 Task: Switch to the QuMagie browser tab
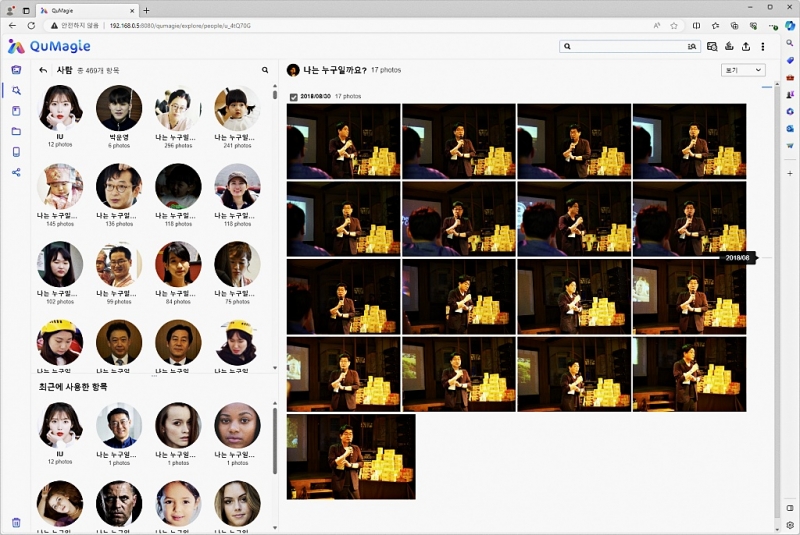(x=85, y=10)
